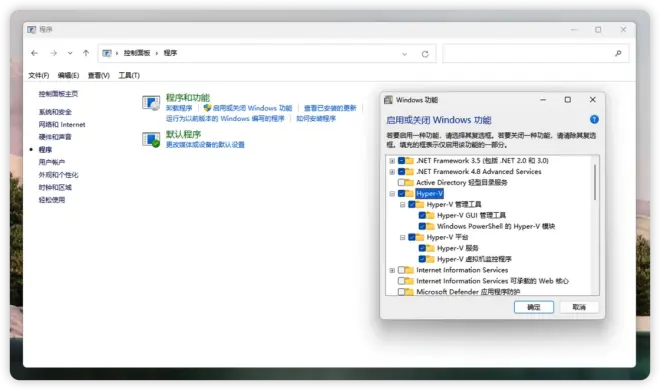Uncheck the top-level Hyper-V checkbox

tap(401, 194)
